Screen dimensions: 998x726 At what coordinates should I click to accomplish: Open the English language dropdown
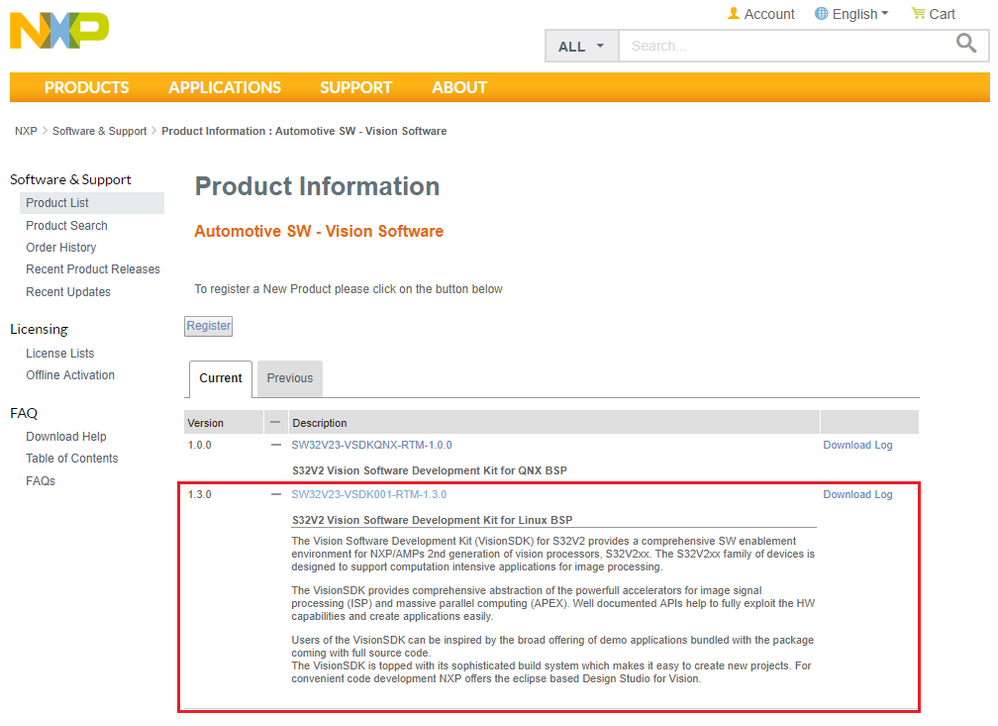(852, 14)
